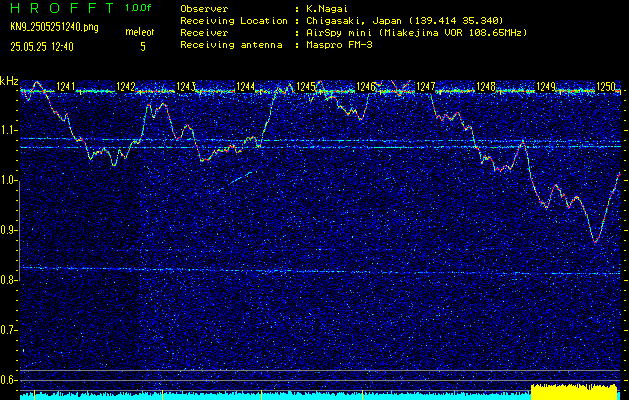Click the AirSpy mini receiver text
This screenshot has width=629, height=400.
tap(416, 33)
